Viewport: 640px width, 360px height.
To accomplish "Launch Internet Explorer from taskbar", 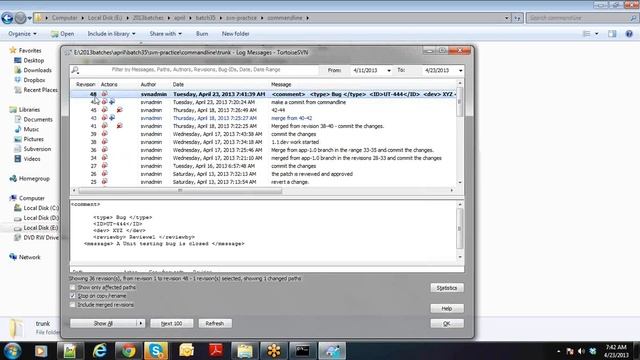I will click(x=100, y=351).
